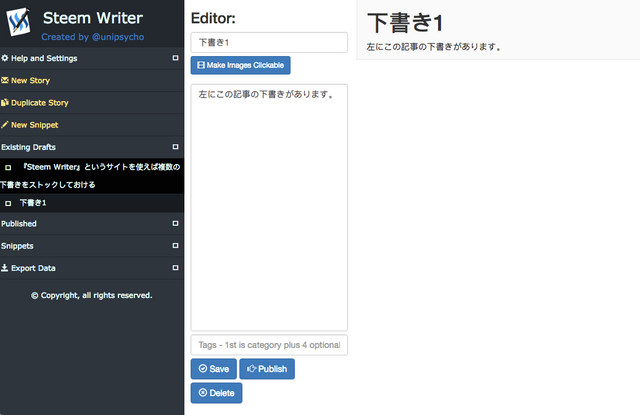Viewport: 640px width, 415px height.
Task: Click the copy icon beside Duplicate Story
Action: pyautogui.click(x=5, y=102)
